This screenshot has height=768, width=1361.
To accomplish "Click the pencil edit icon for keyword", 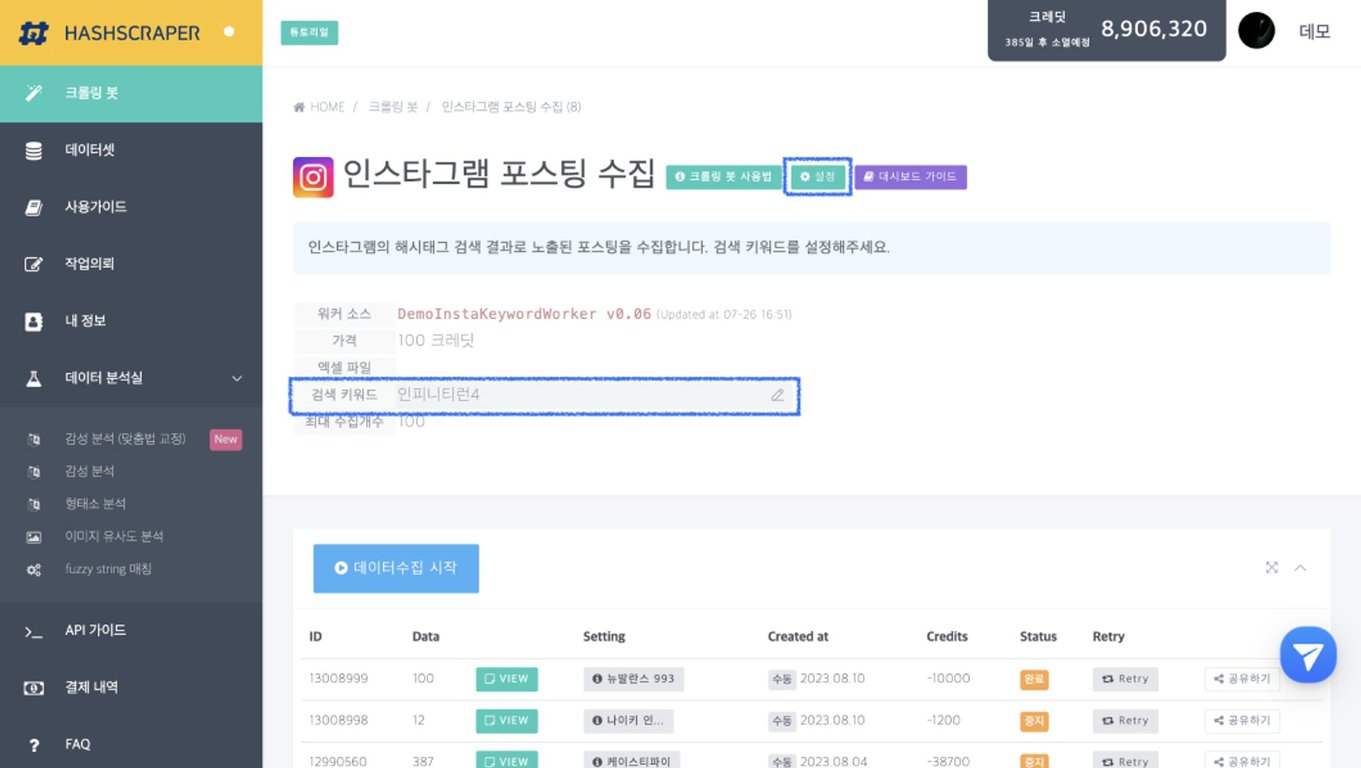I will (777, 395).
